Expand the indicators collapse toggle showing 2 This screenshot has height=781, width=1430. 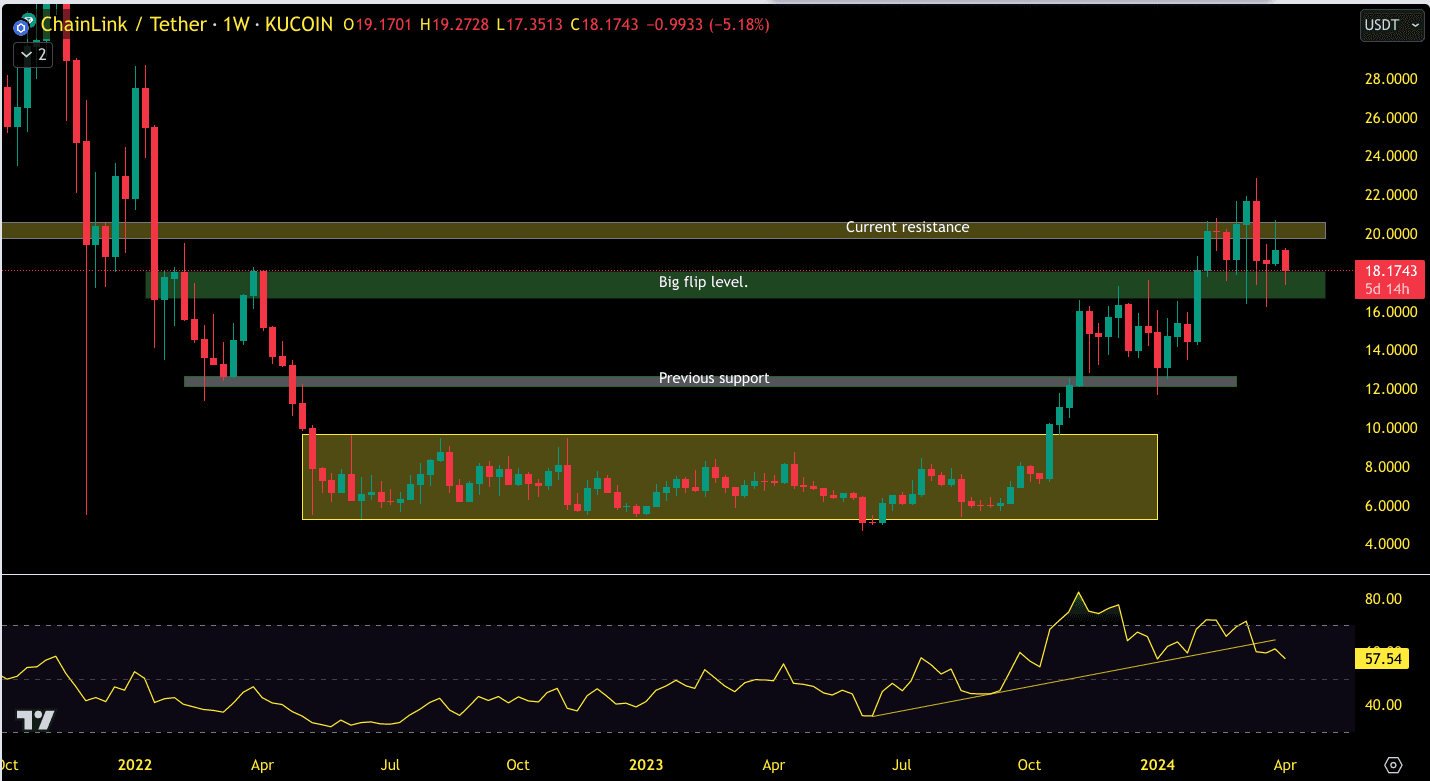[x=32, y=54]
